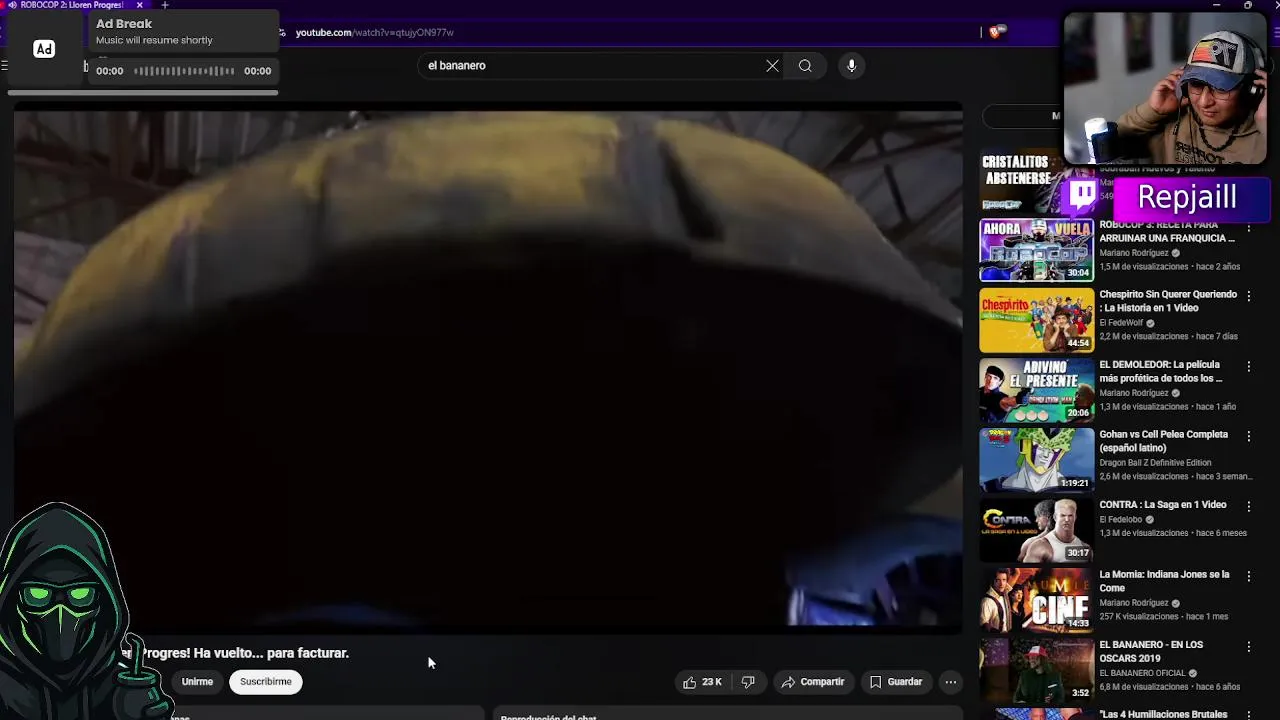Open 'CONTRA : La Saga en 1 Video' title
The height and width of the screenshot is (720, 1280).
(1163, 505)
